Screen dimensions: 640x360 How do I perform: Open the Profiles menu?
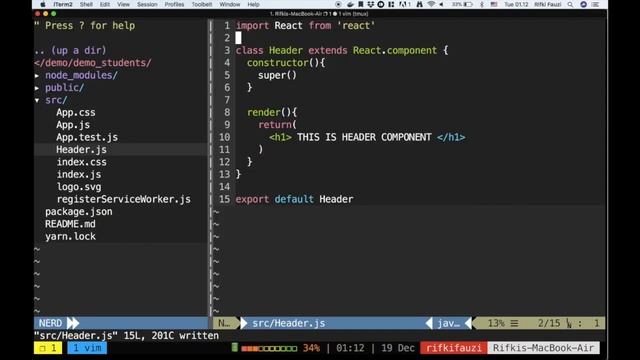click(x=174, y=4)
